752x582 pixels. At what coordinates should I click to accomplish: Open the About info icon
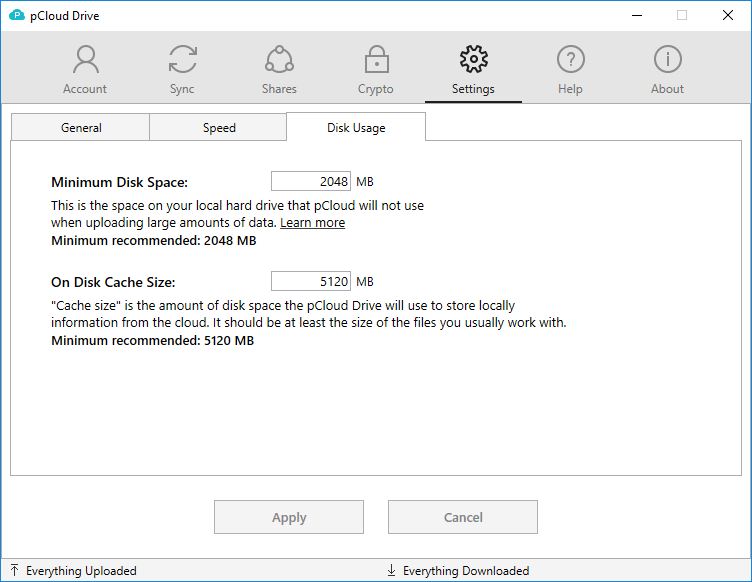668,59
